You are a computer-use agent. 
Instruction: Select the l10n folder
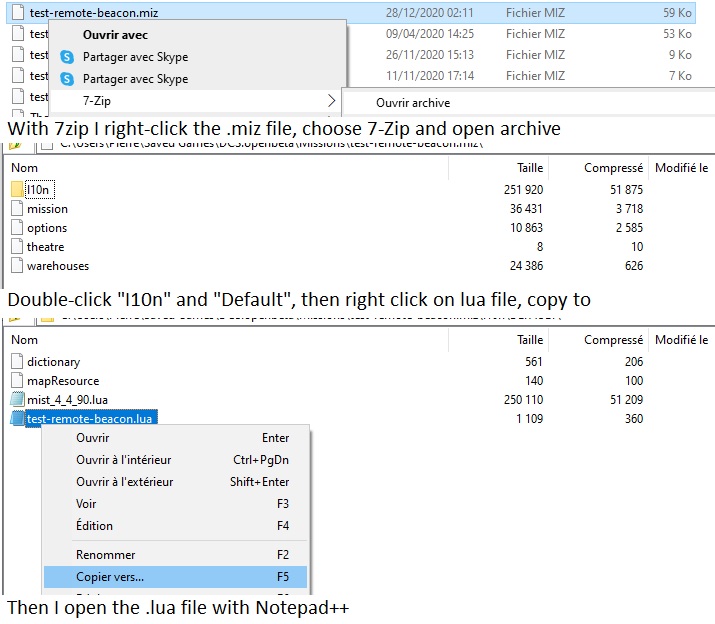pyautogui.click(x=38, y=190)
